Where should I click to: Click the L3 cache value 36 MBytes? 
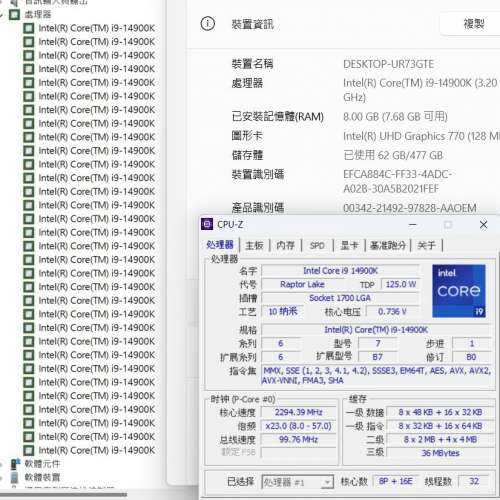pyautogui.click(x=440, y=453)
